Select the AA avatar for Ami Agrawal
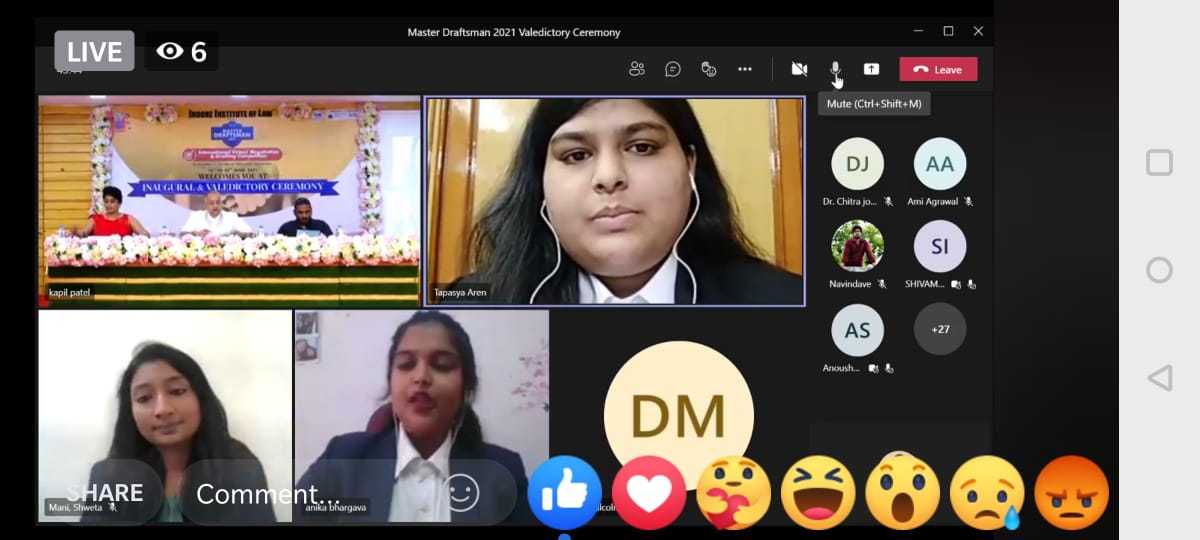The width and height of the screenshot is (1200, 540). point(940,164)
